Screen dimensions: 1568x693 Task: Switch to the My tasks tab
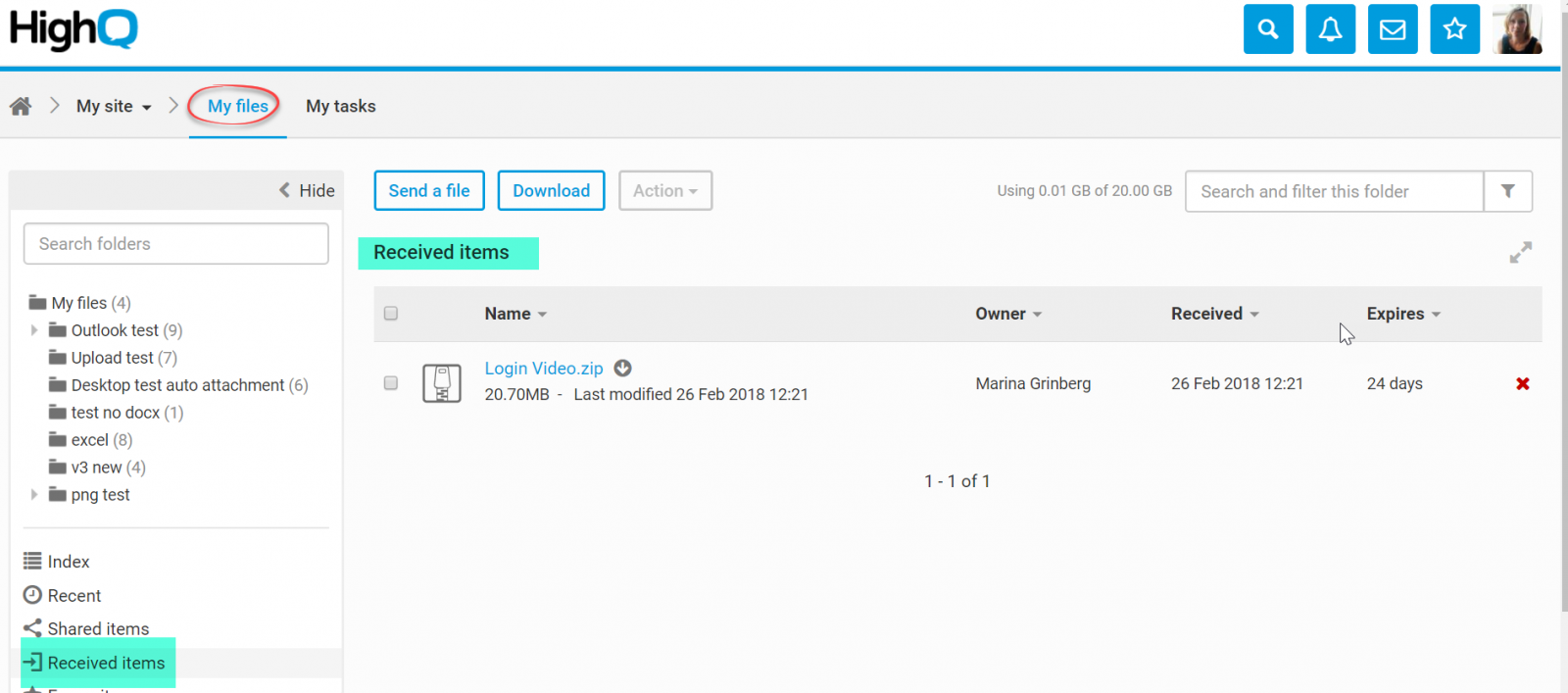click(340, 106)
